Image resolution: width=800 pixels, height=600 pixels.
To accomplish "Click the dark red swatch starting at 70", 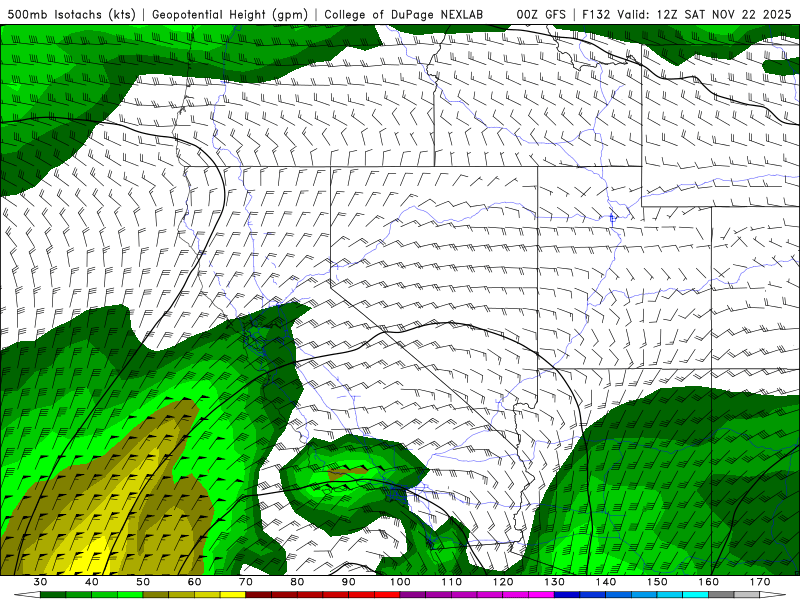I will coord(259,595).
